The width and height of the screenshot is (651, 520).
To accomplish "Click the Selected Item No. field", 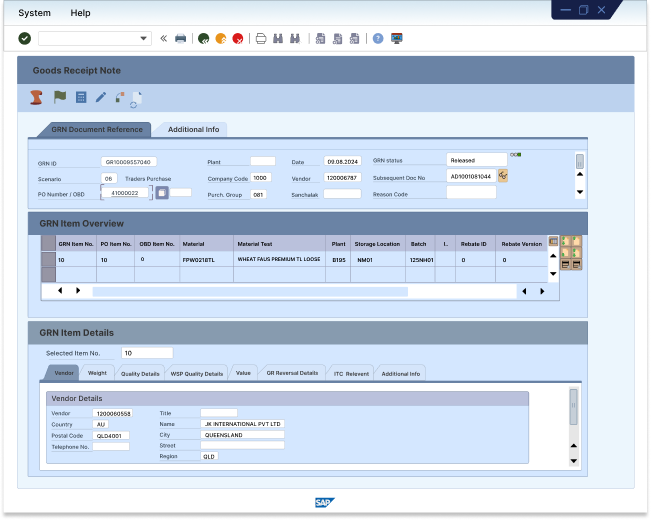I will (x=147, y=353).
